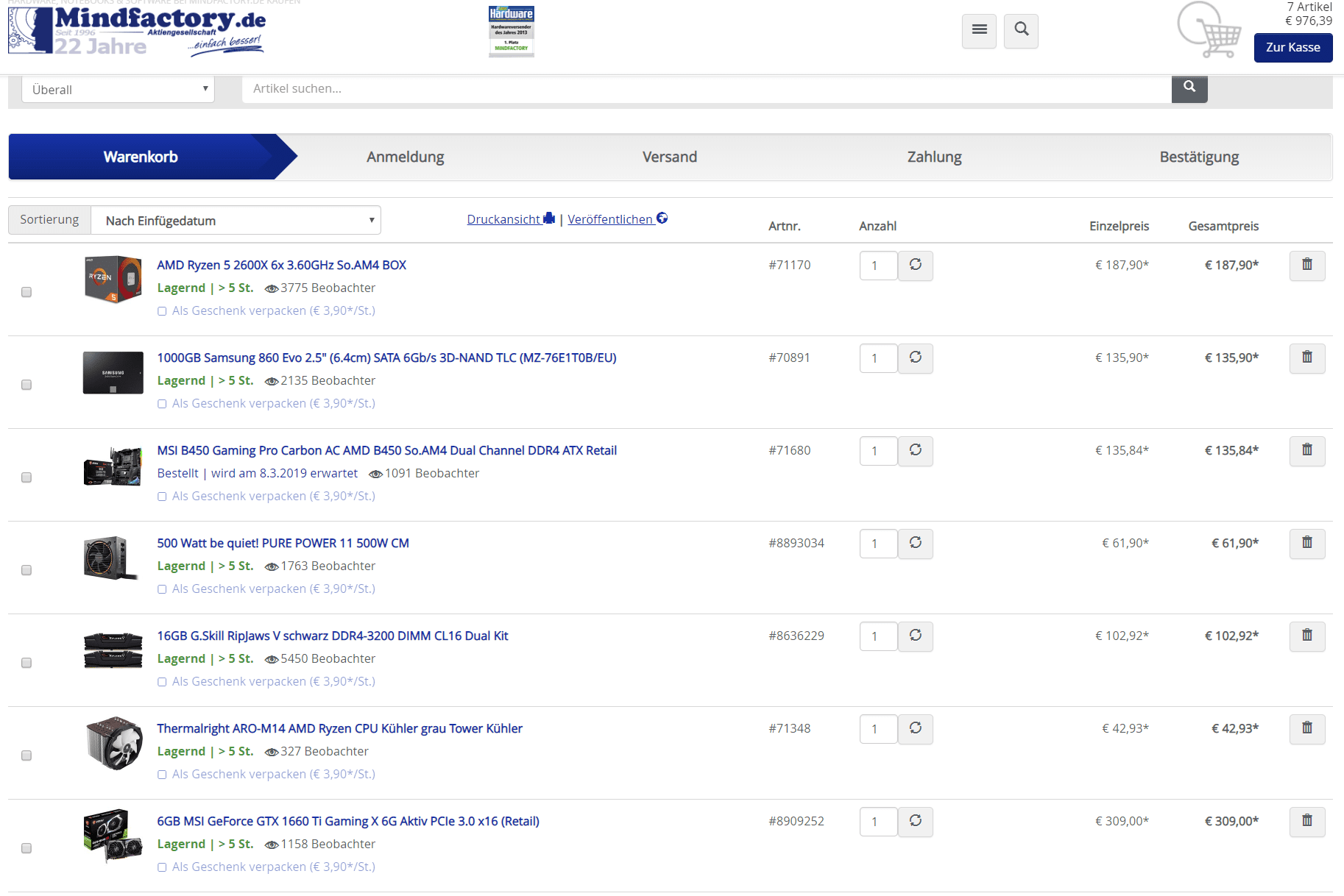Image resolution: width=1344 pixels, height=896 pixels.
Task: Click the Samsung SSD thumbnail
Action: 113,373
